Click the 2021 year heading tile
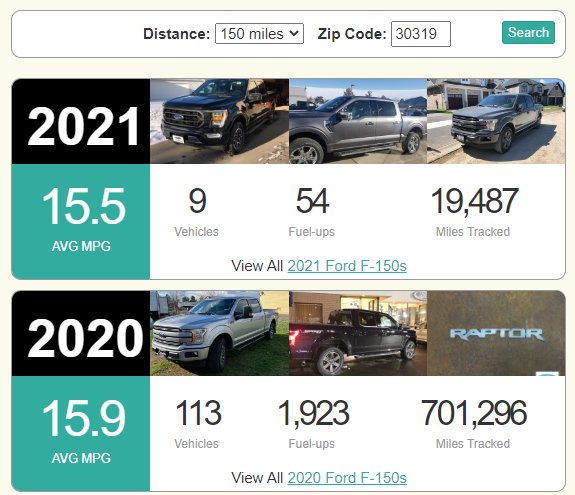Viewport: 575px width, 495px height. click(x=81, y=121)
